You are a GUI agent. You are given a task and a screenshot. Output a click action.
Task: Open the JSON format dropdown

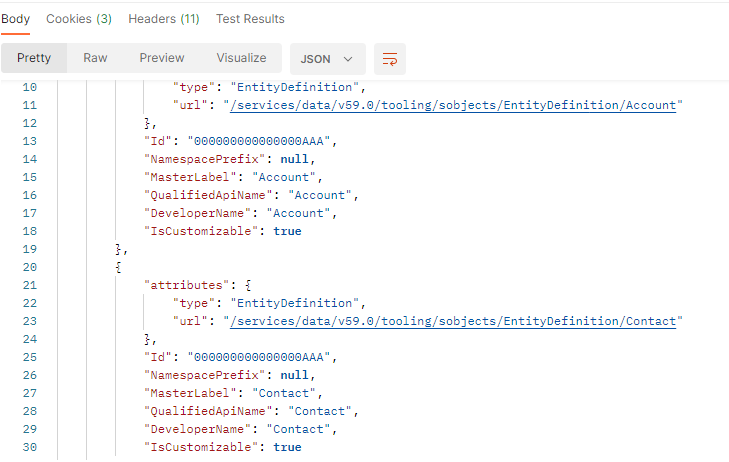328,59
